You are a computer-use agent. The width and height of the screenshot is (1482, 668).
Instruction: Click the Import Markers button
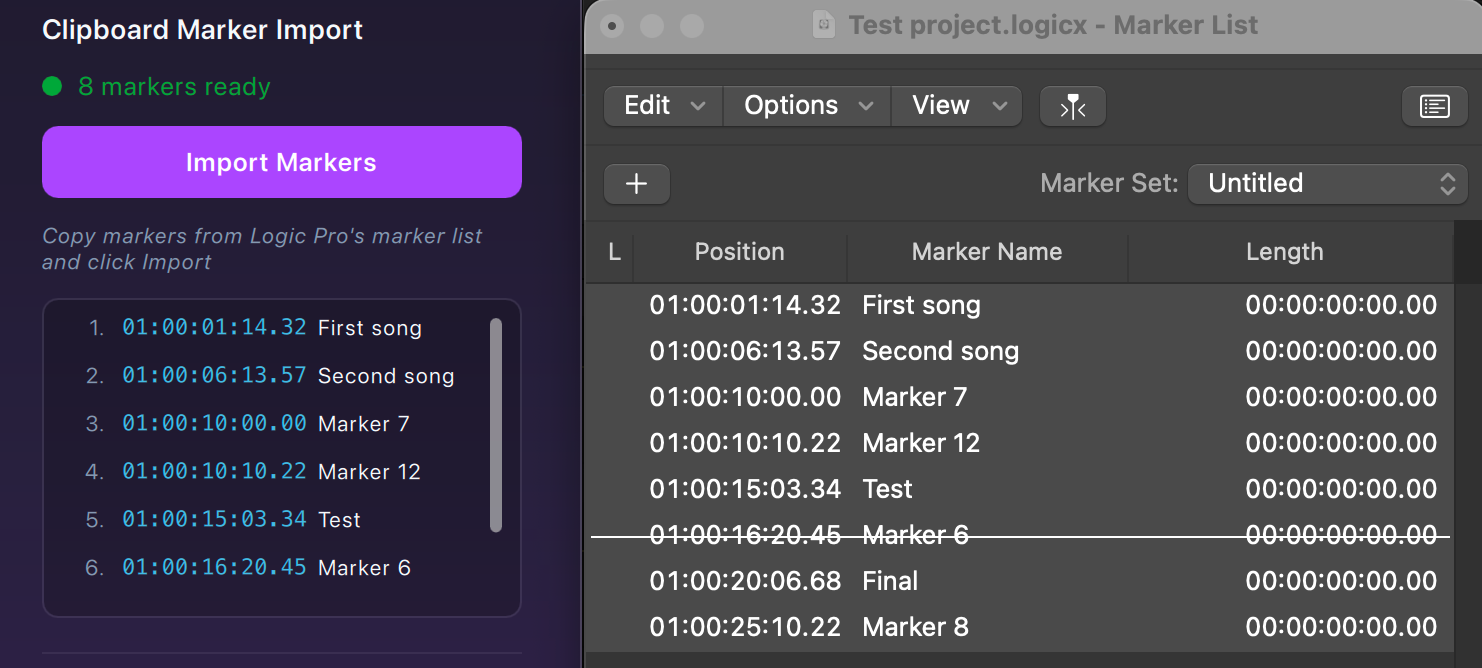pyautogui.click(x=282, y=162)
